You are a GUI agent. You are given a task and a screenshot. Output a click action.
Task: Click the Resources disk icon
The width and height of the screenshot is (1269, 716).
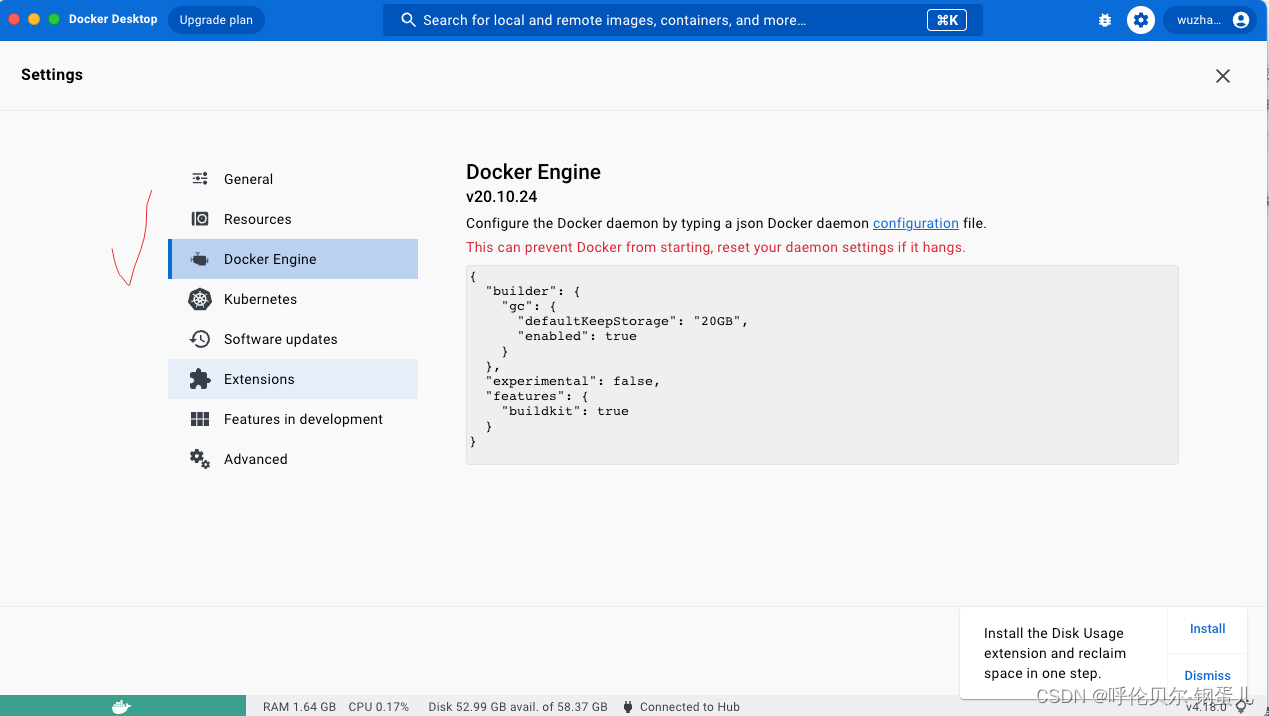[200, 219]
